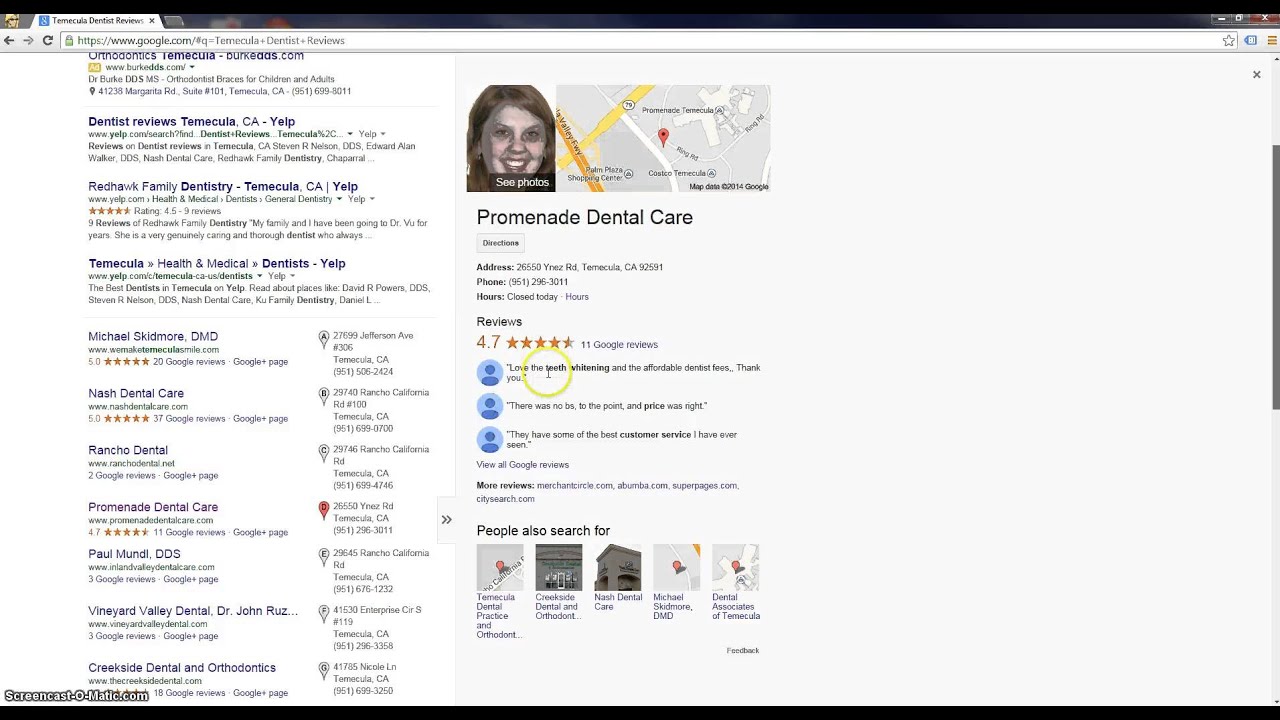The image size is (1280, 720).
Task: Click map pin A for Michael Skidmore
Action: 323,339
